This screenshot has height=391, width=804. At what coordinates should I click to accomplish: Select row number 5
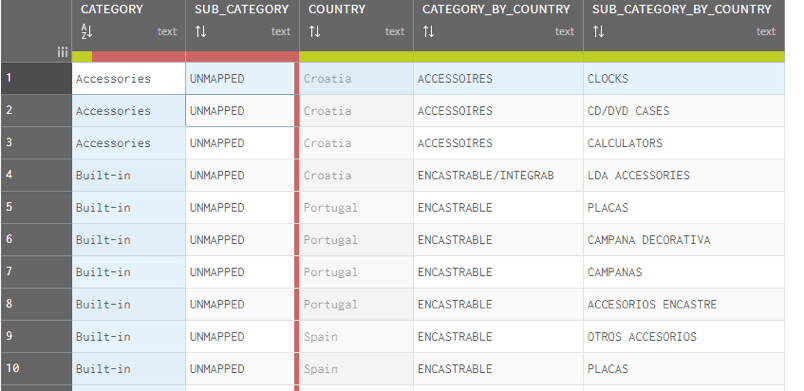[x=36, y=208]
